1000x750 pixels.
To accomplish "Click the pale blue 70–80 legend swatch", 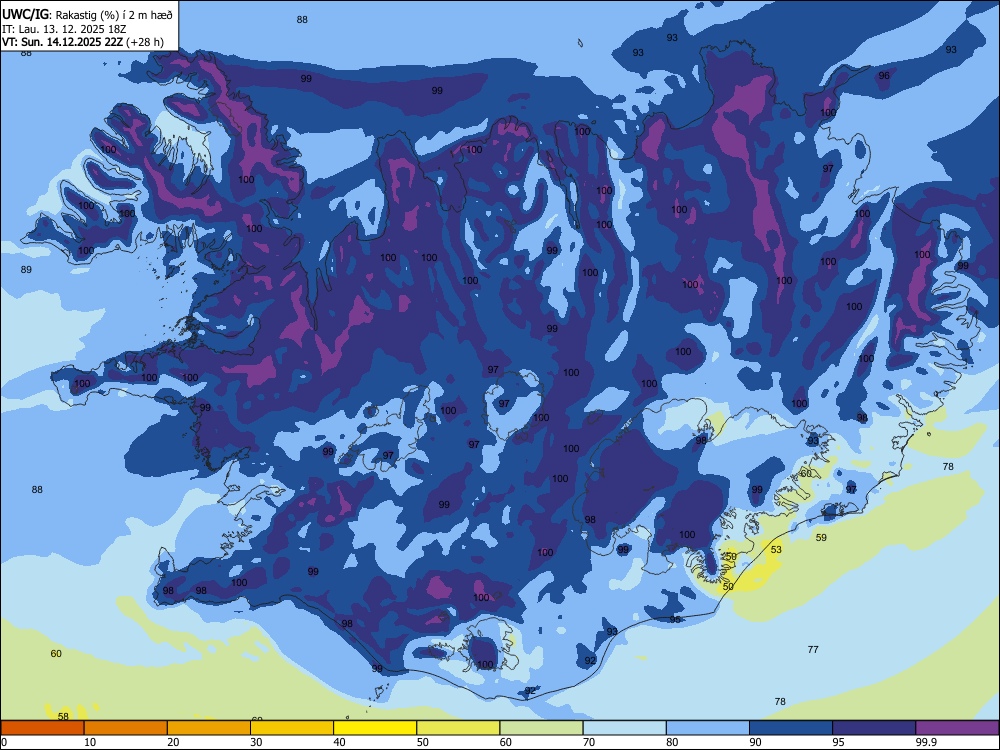I will [x=624, y=728].
